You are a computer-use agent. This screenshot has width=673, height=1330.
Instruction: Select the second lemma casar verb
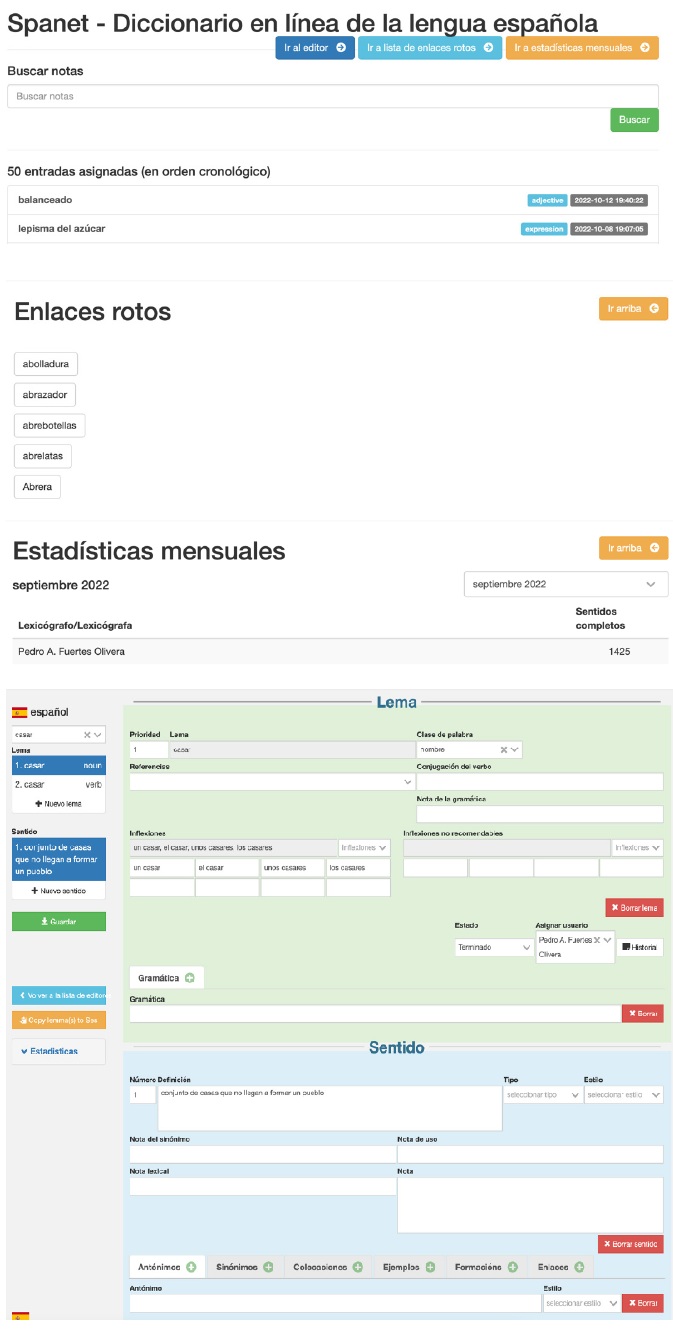[58, 785]
